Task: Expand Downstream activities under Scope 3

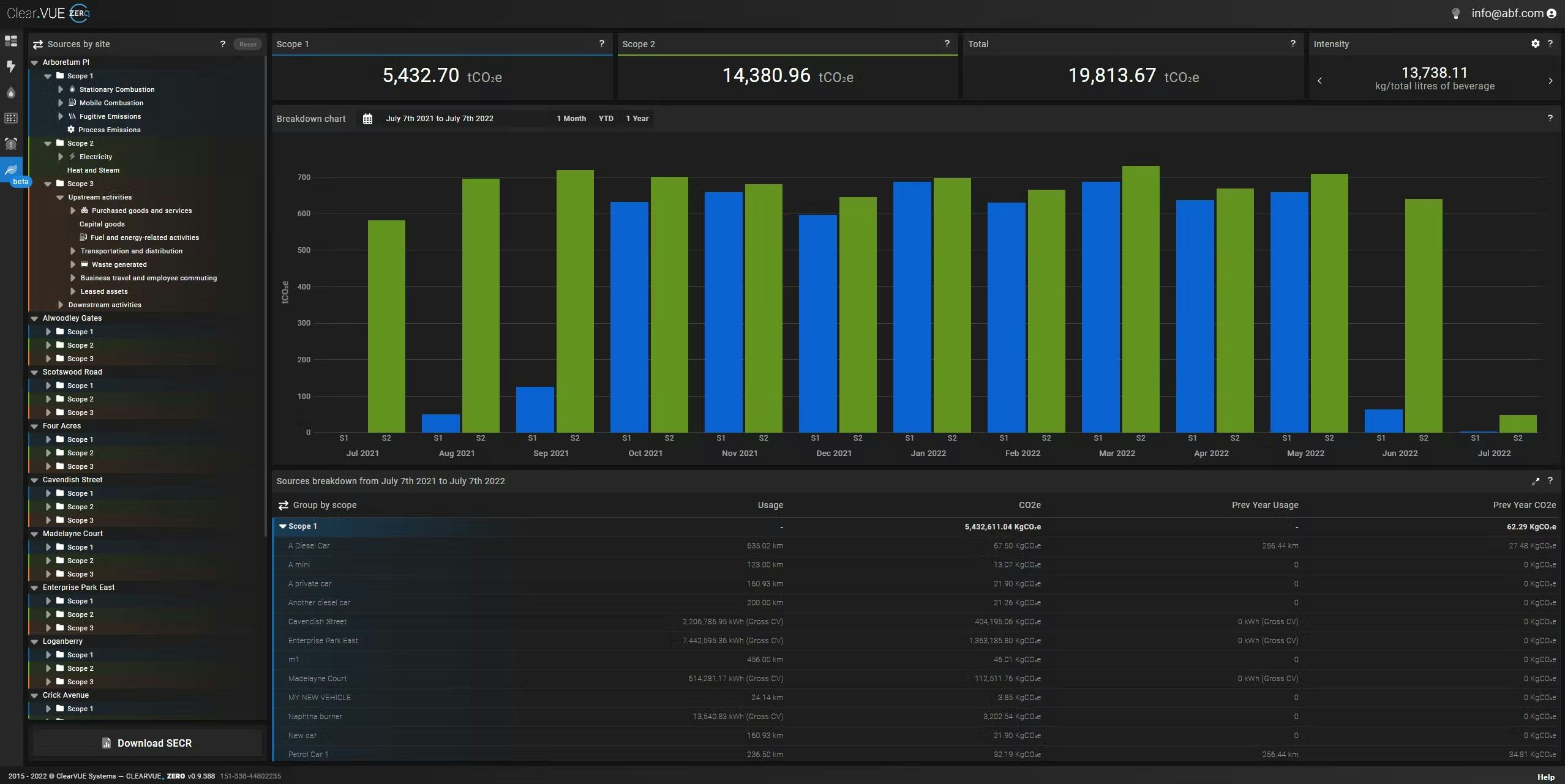Action: [x=61, y=304]
